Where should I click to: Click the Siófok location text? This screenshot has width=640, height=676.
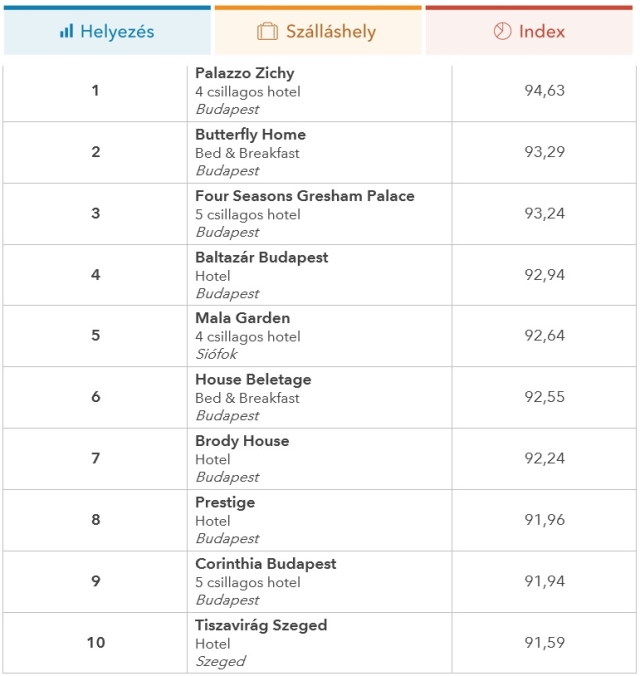pyautogui.click(x=216, y=354)
